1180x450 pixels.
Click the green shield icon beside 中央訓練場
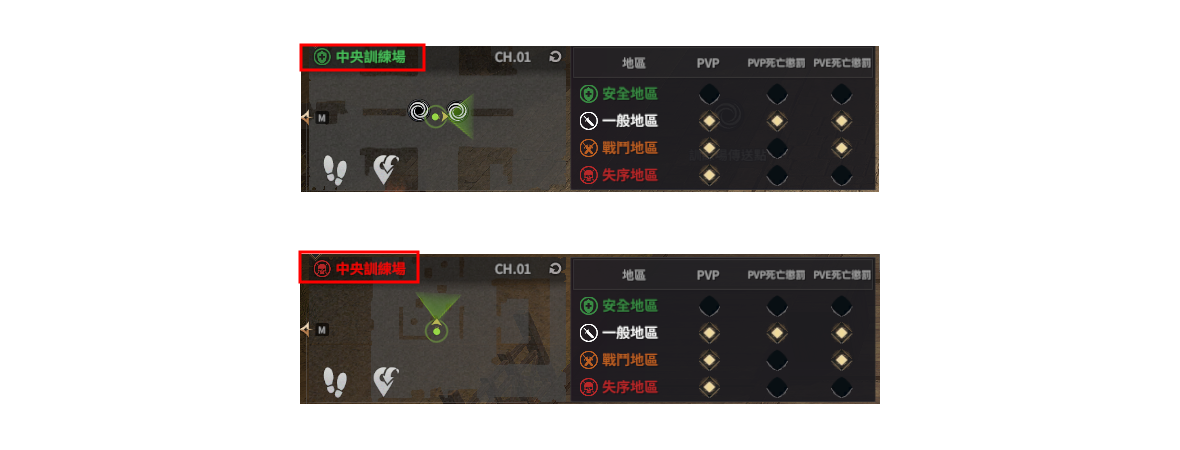pyautogui.click(x=322, y=57)
